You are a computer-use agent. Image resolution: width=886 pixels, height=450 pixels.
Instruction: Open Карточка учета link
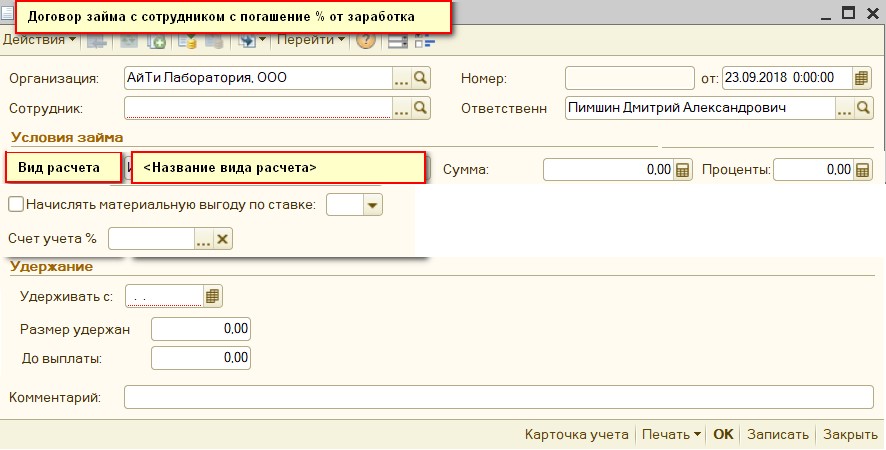tap(576, 435)
